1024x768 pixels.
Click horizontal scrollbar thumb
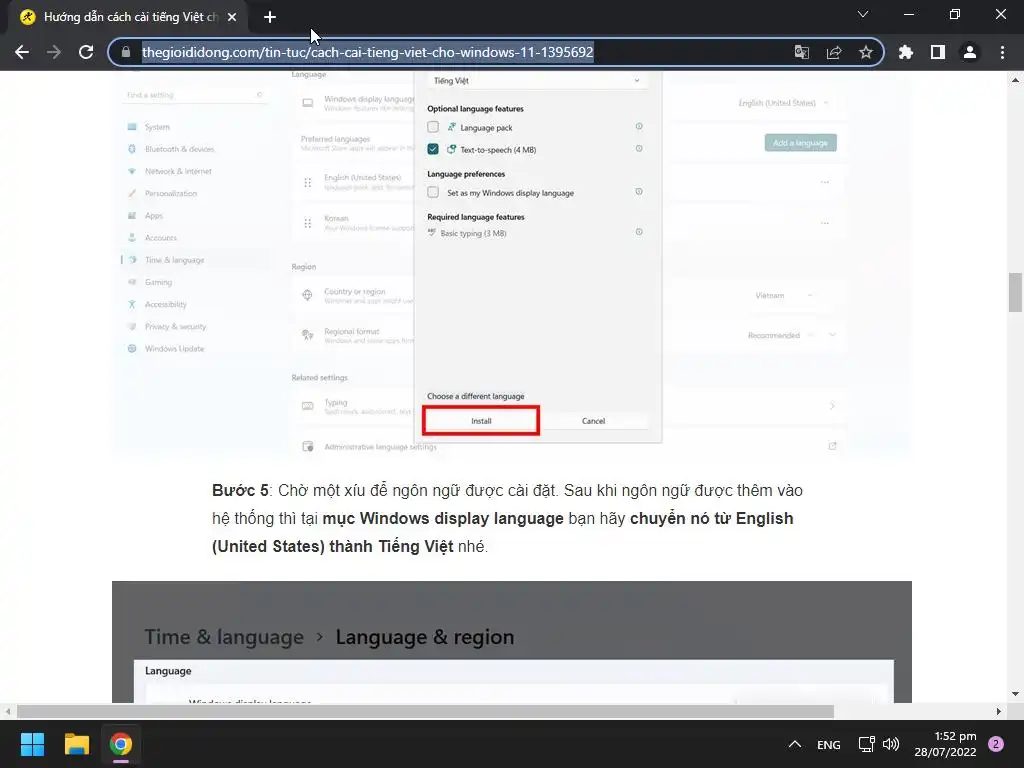[x=425, y=711]
